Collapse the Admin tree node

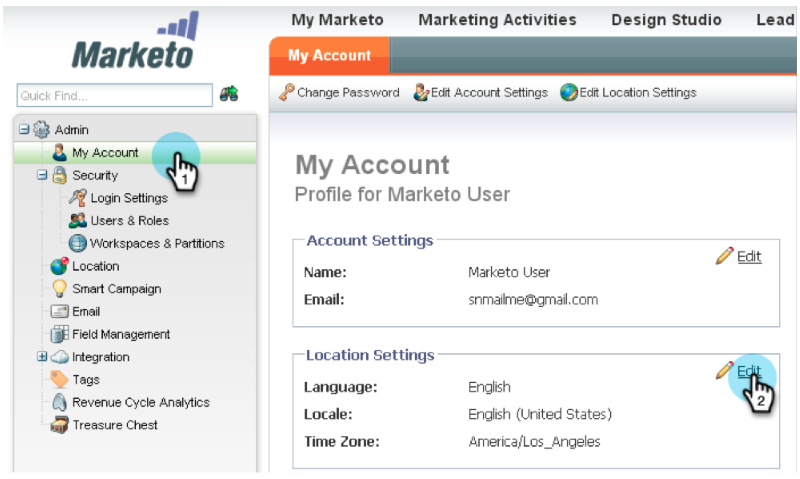[x=24, y=129]
